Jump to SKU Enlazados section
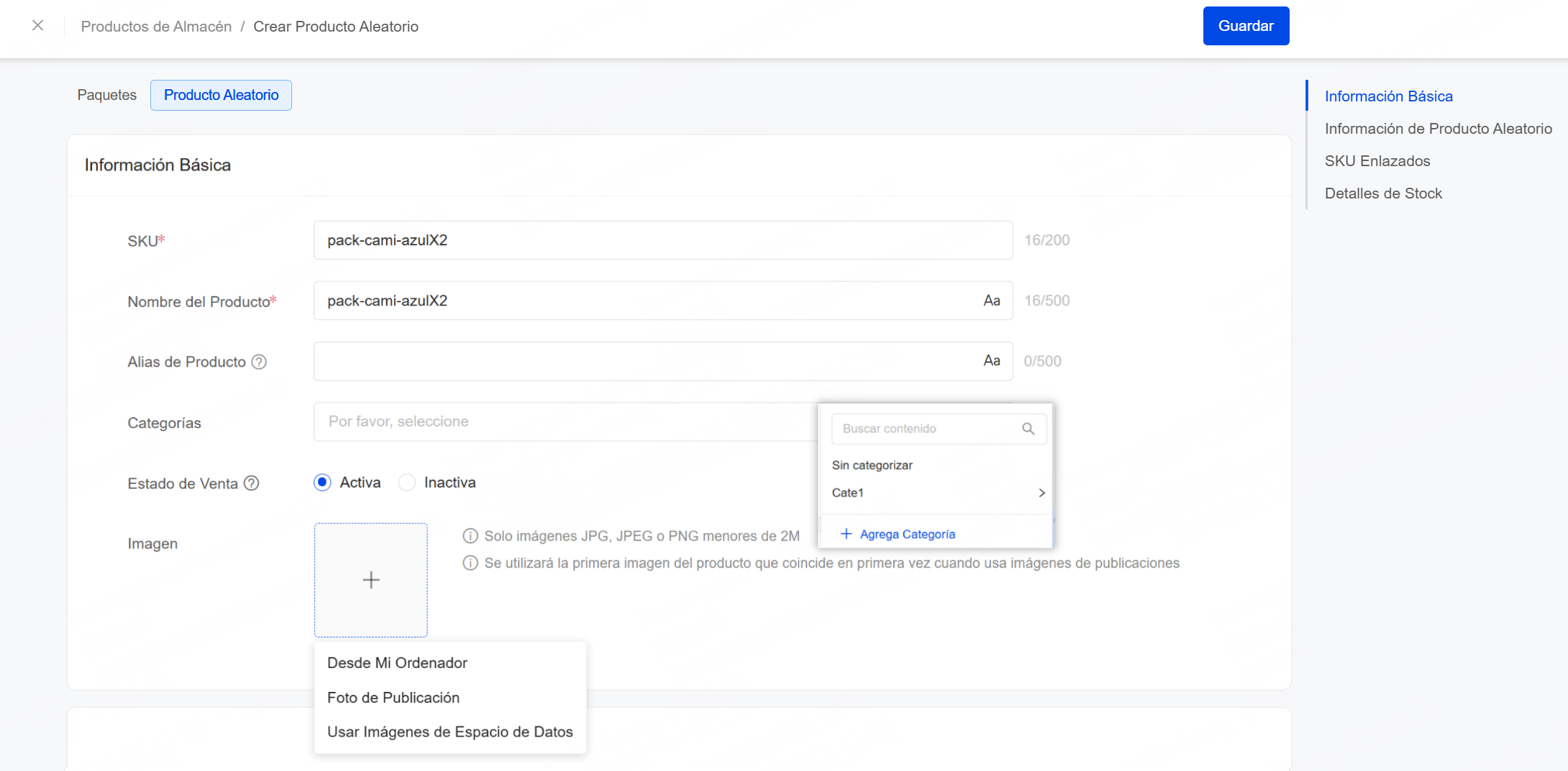 click(1377, 161)
